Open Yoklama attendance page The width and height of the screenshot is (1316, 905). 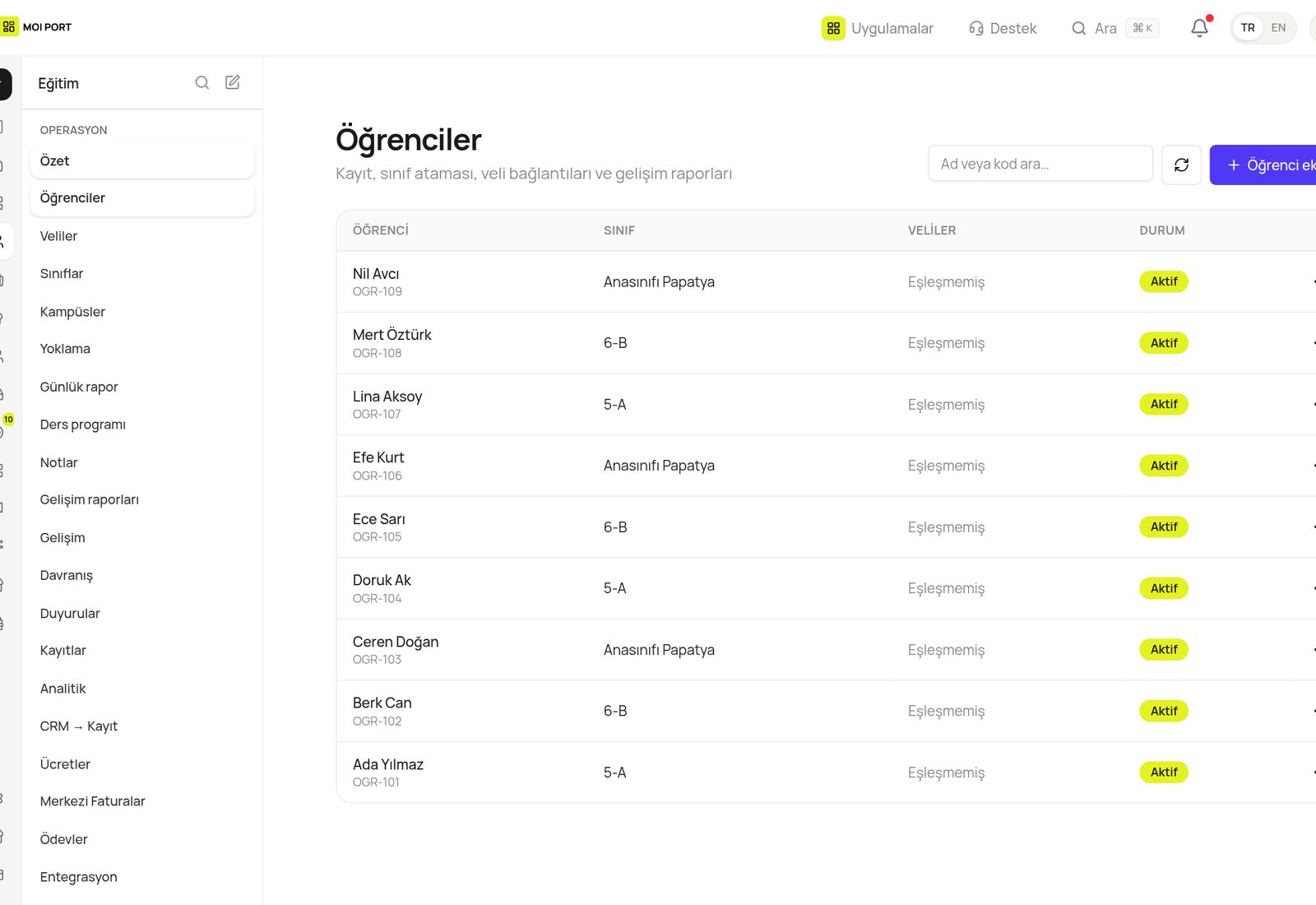coord(142,349)
